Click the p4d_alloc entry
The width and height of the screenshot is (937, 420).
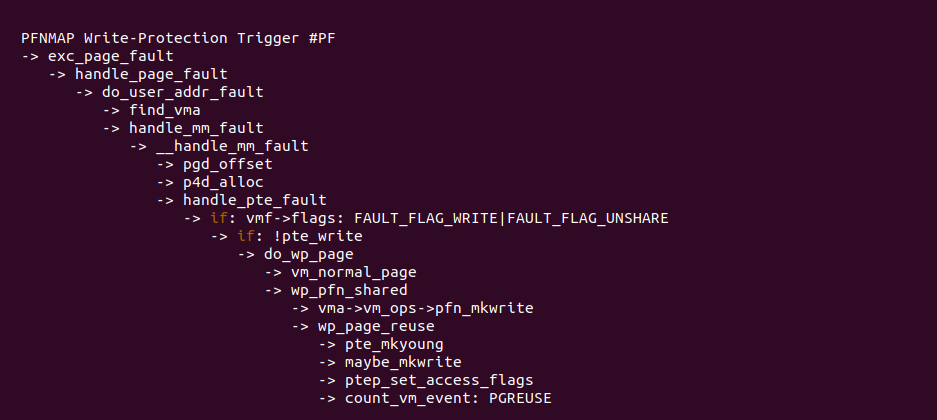[x=223, y=182]
